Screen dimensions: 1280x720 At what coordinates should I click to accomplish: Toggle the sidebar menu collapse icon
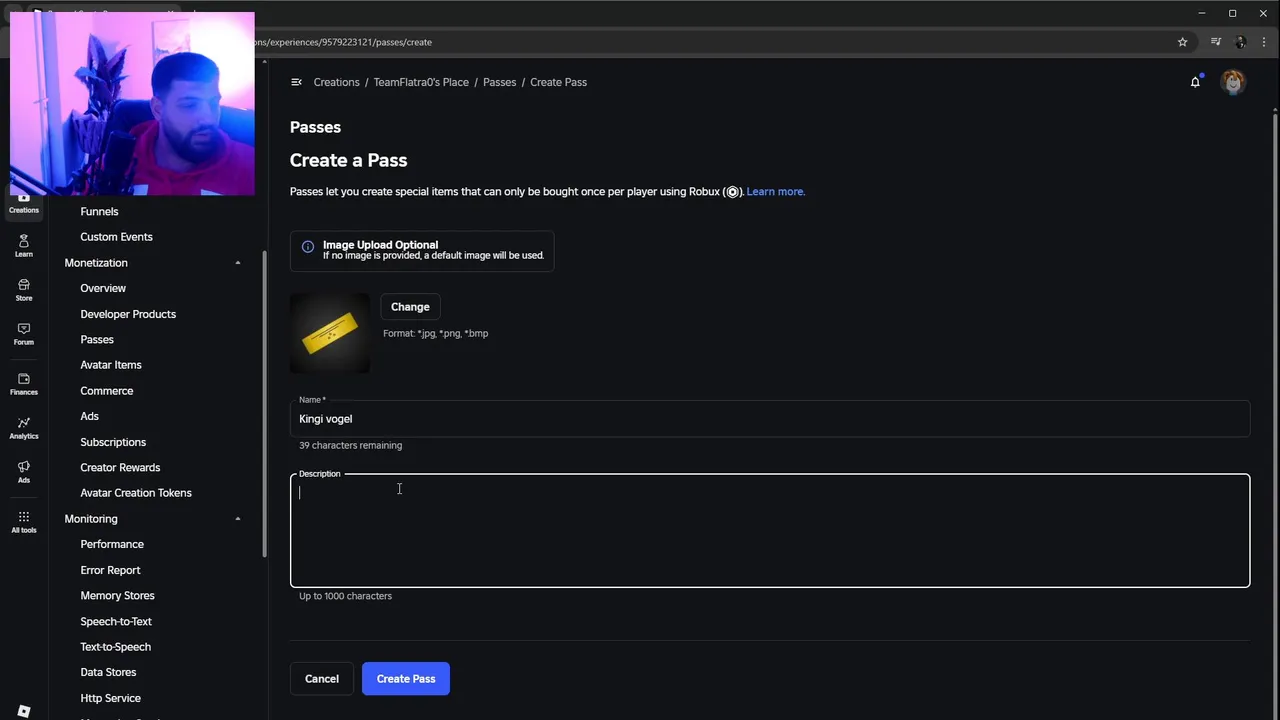(x=296, y=82)
